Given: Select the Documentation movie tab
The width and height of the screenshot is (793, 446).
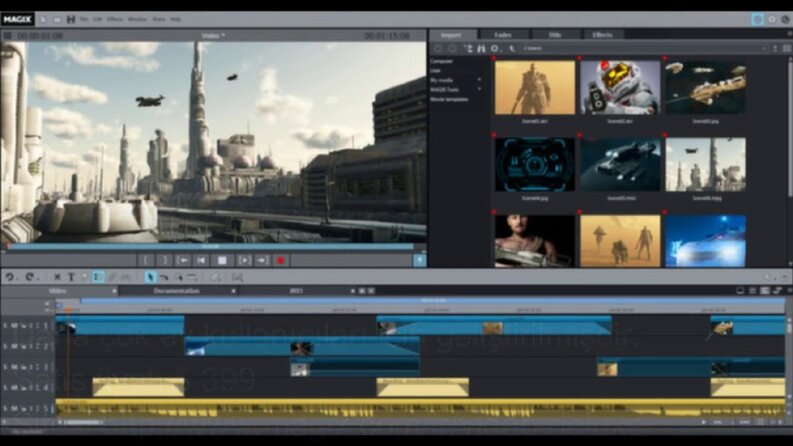Looking at the screenshot, I should pos(177,291).
